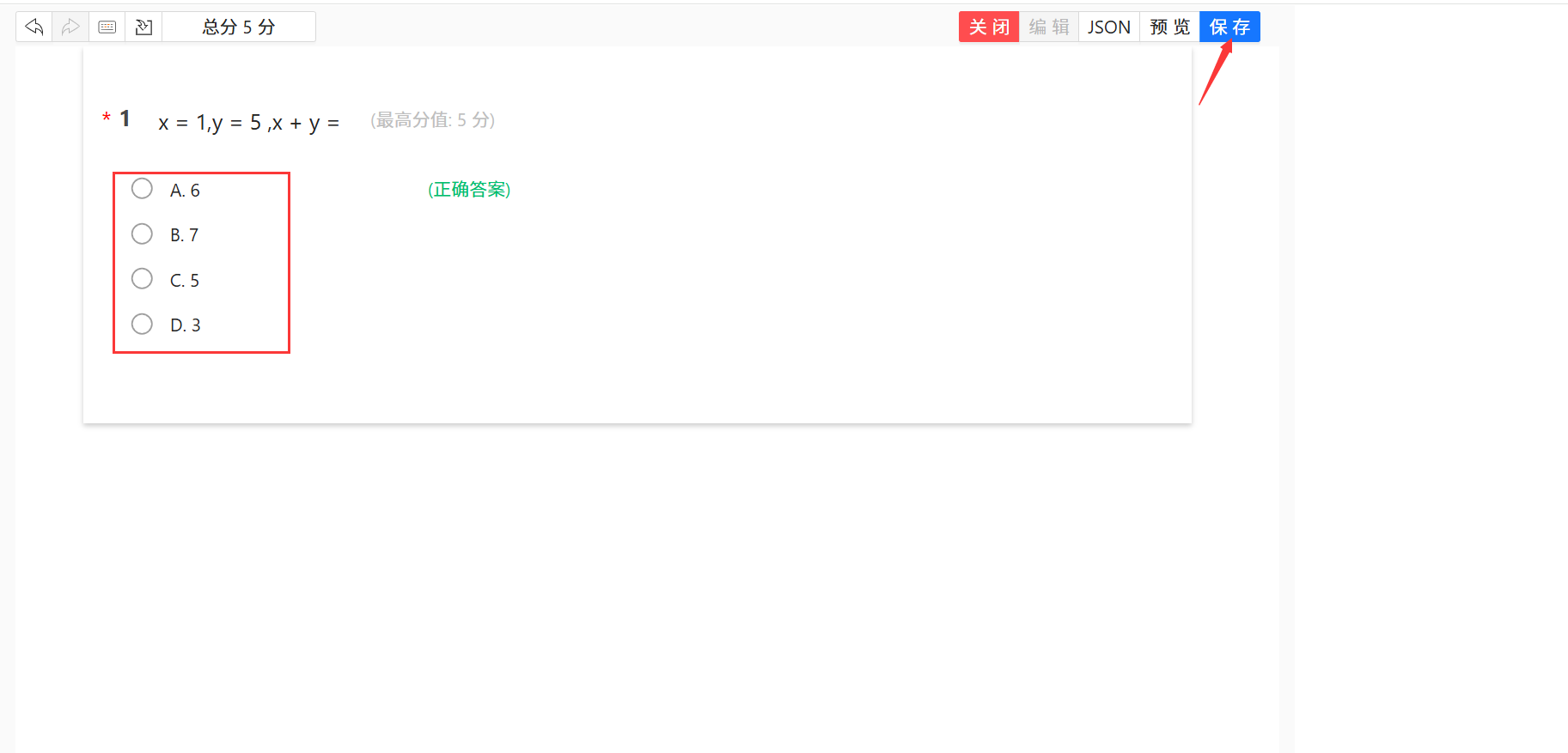Click the import arrow-into-box icon

point(143,27)
